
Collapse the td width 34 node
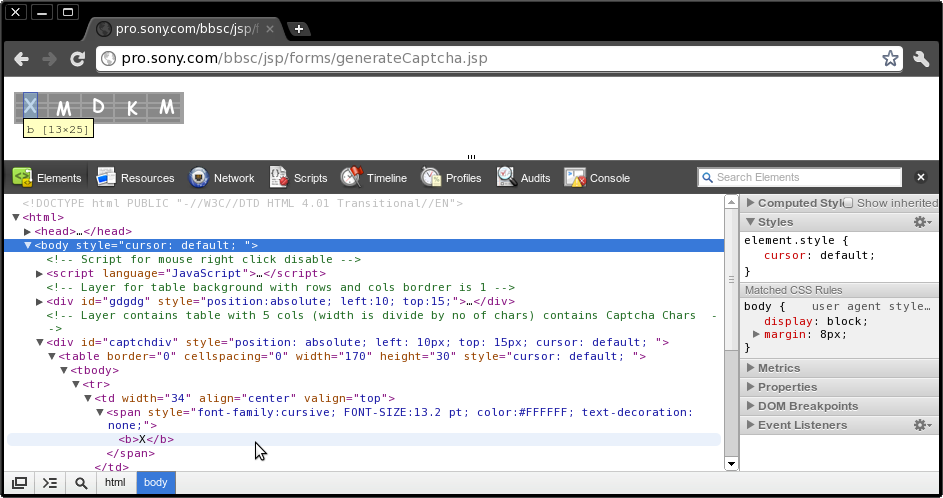coord(88,398)
